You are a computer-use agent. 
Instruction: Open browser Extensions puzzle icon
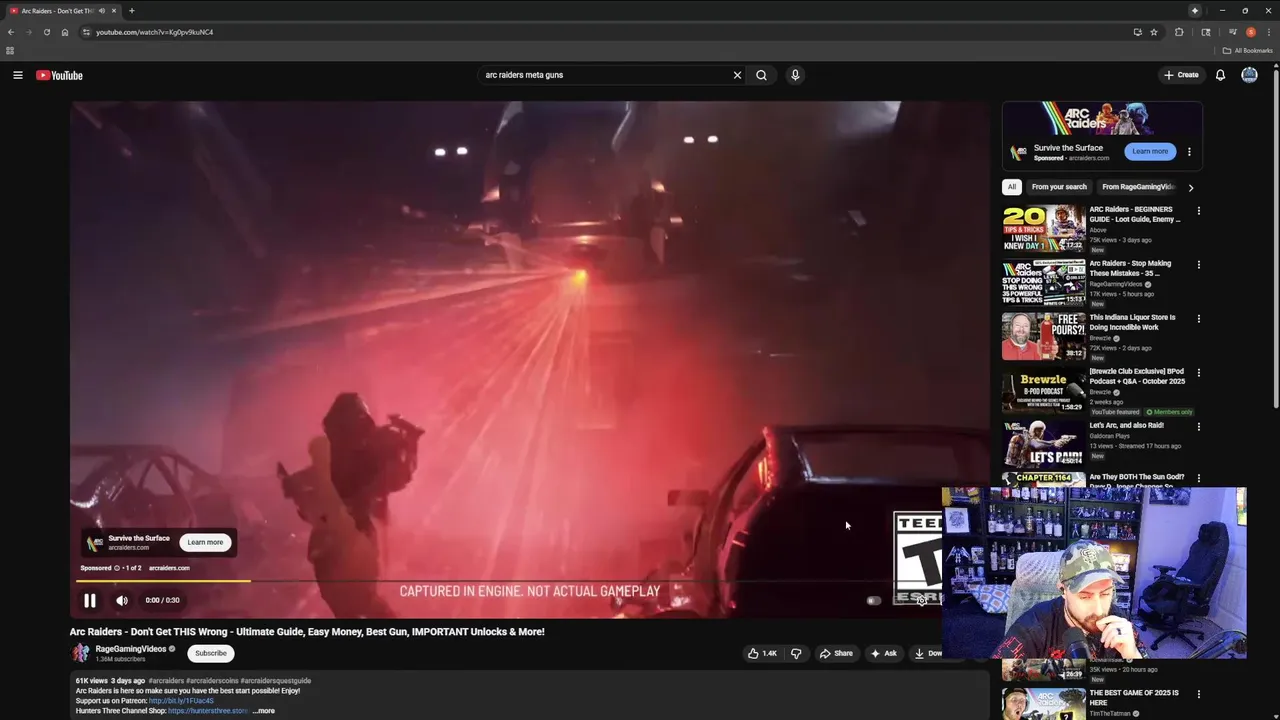point(1179,32)
